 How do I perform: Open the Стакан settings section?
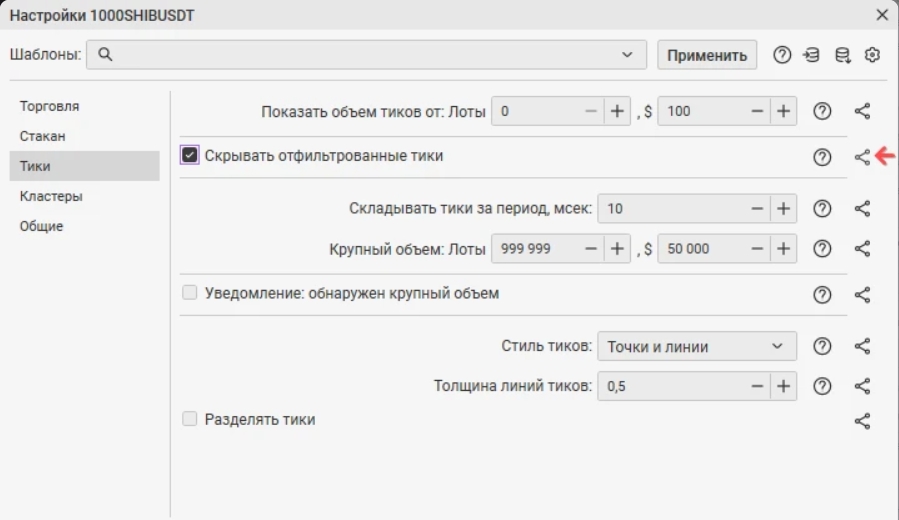pyautogui.click(x=84, y=136)
